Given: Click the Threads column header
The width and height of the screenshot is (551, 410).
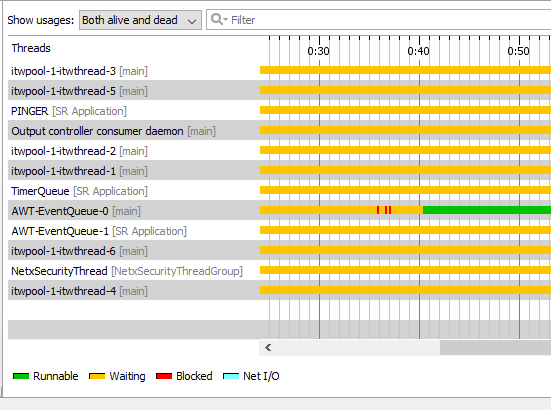Looking at the screenshot, I should (x=31, y=48).
